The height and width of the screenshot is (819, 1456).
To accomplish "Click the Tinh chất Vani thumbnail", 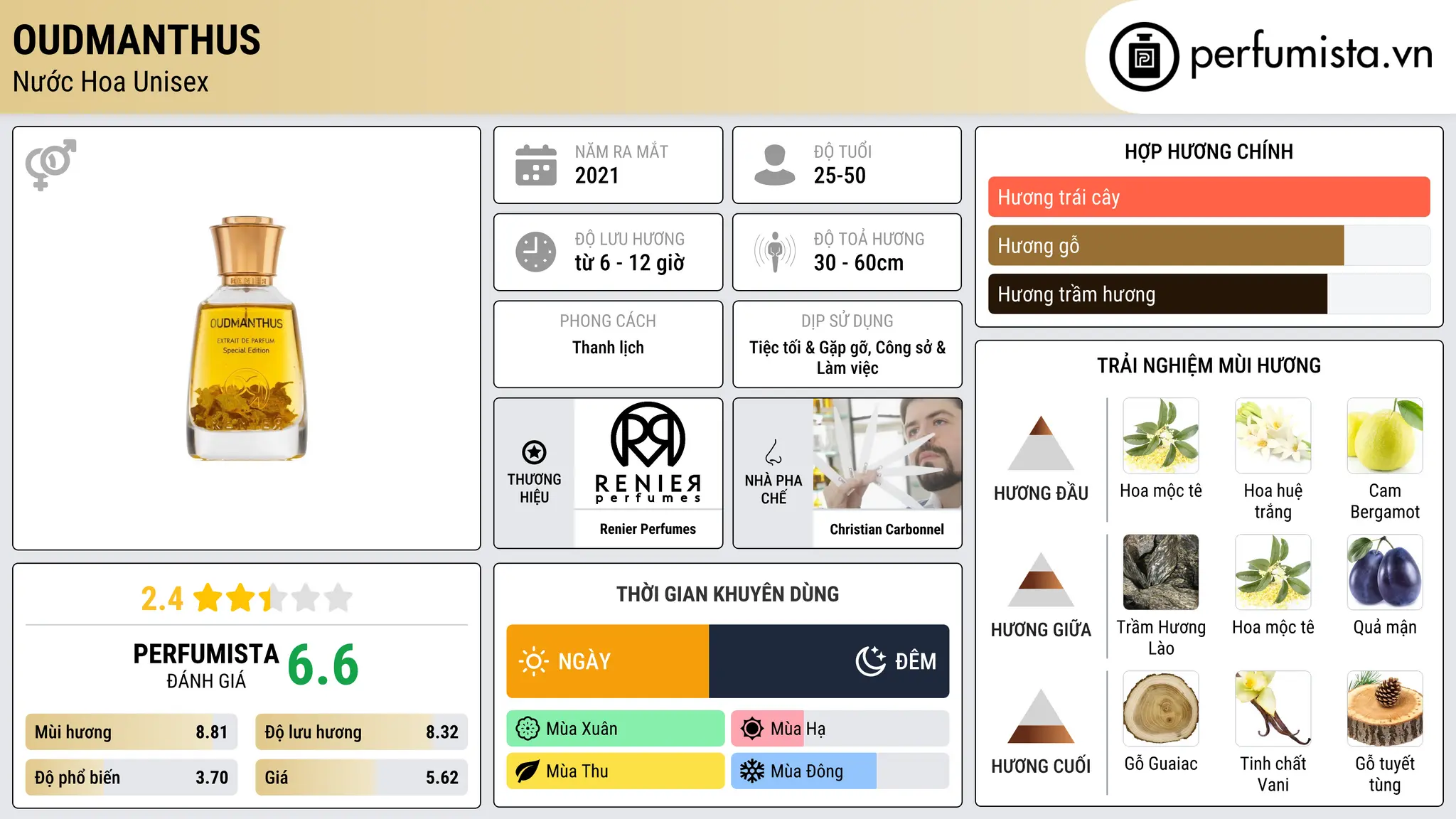I will [1273, 709].
